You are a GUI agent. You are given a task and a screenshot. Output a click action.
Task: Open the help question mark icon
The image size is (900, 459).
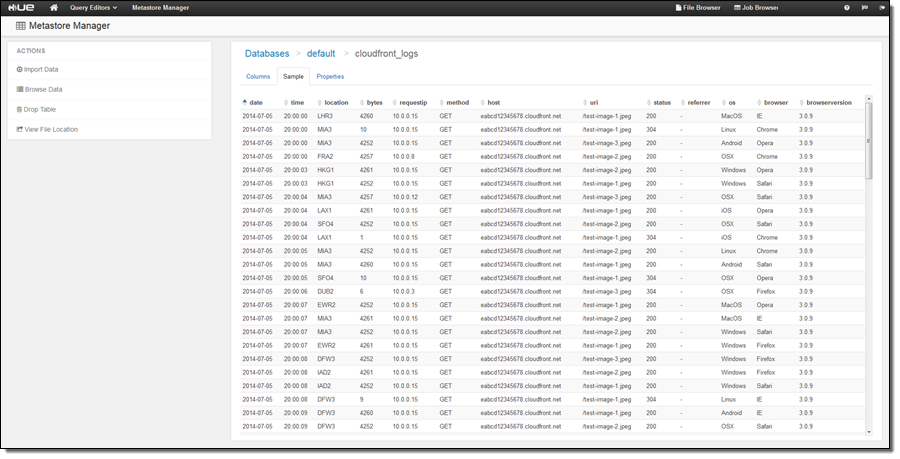point(847,7)
